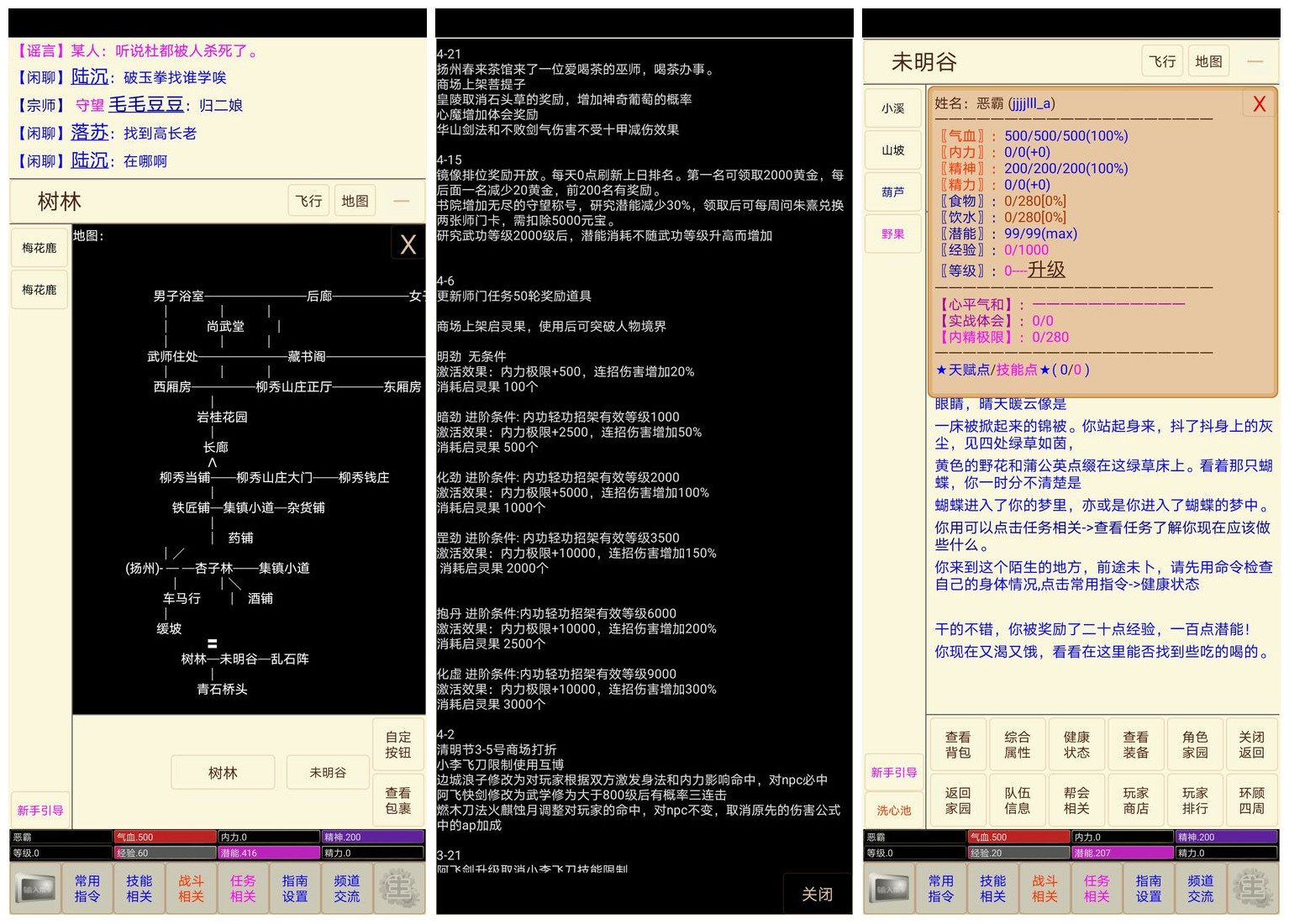Click 地图 button next to 未明谷

coord(1208,61)
